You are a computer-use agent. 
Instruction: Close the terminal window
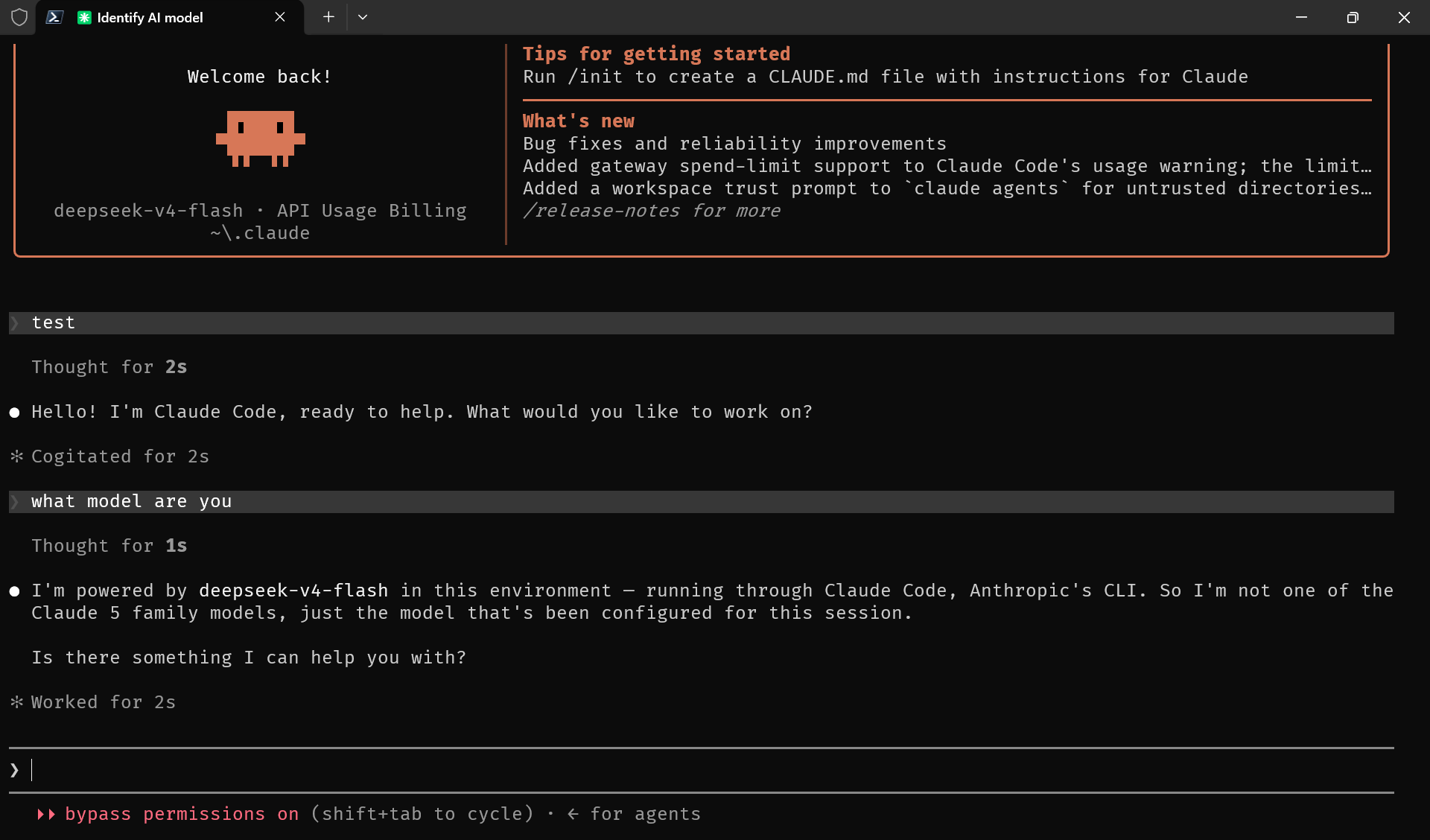[1404, 17]
